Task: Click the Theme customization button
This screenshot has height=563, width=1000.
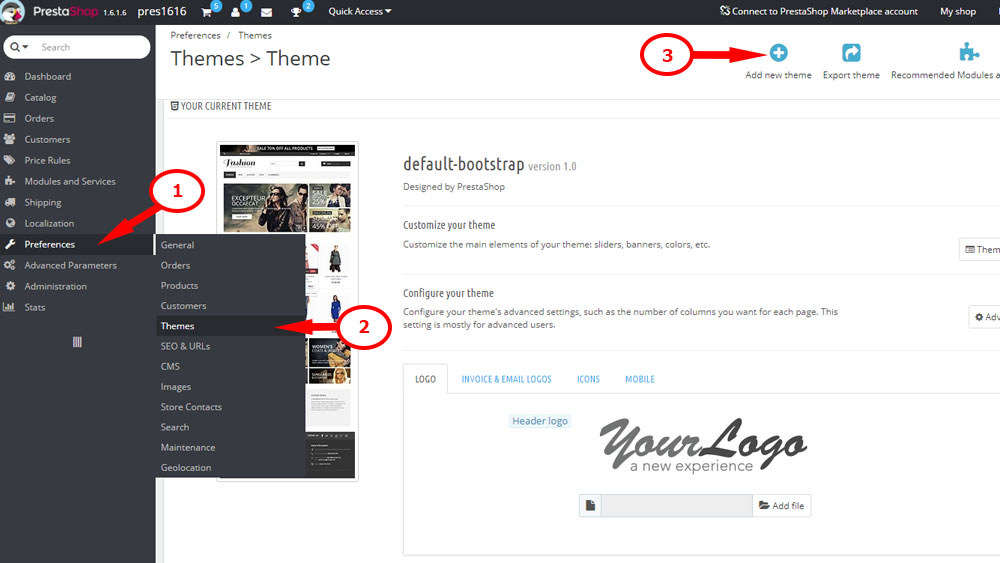Action: pyautogui.click(x=981, y=249)
